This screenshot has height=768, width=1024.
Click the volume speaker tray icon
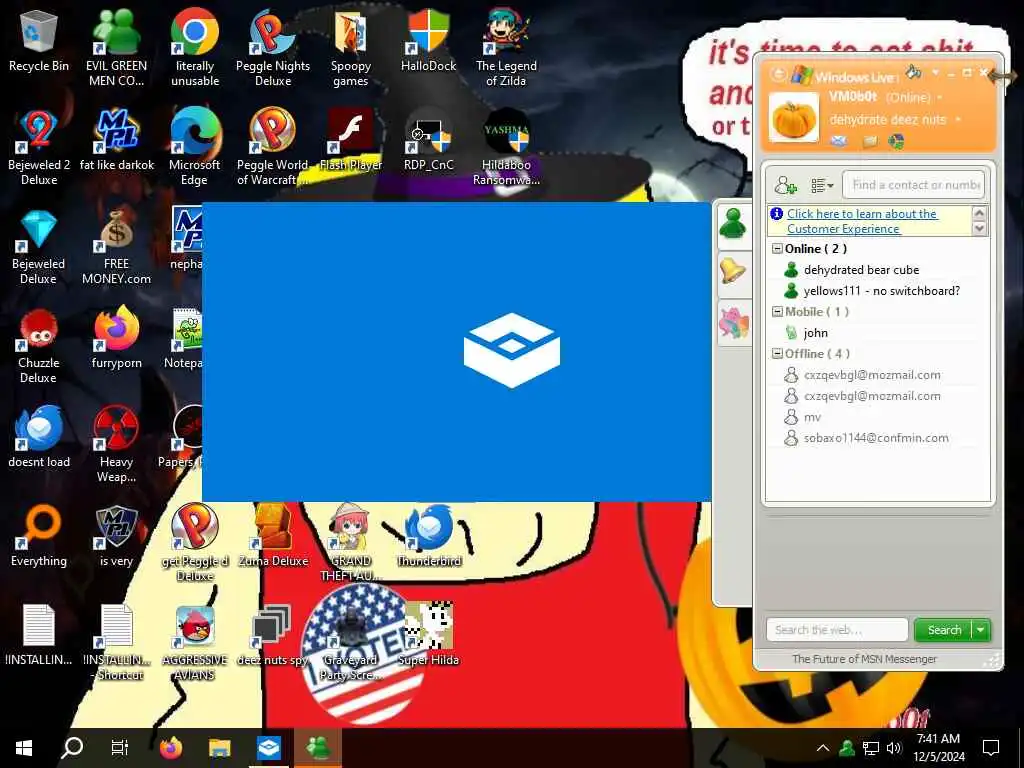(x=895, y=748)
